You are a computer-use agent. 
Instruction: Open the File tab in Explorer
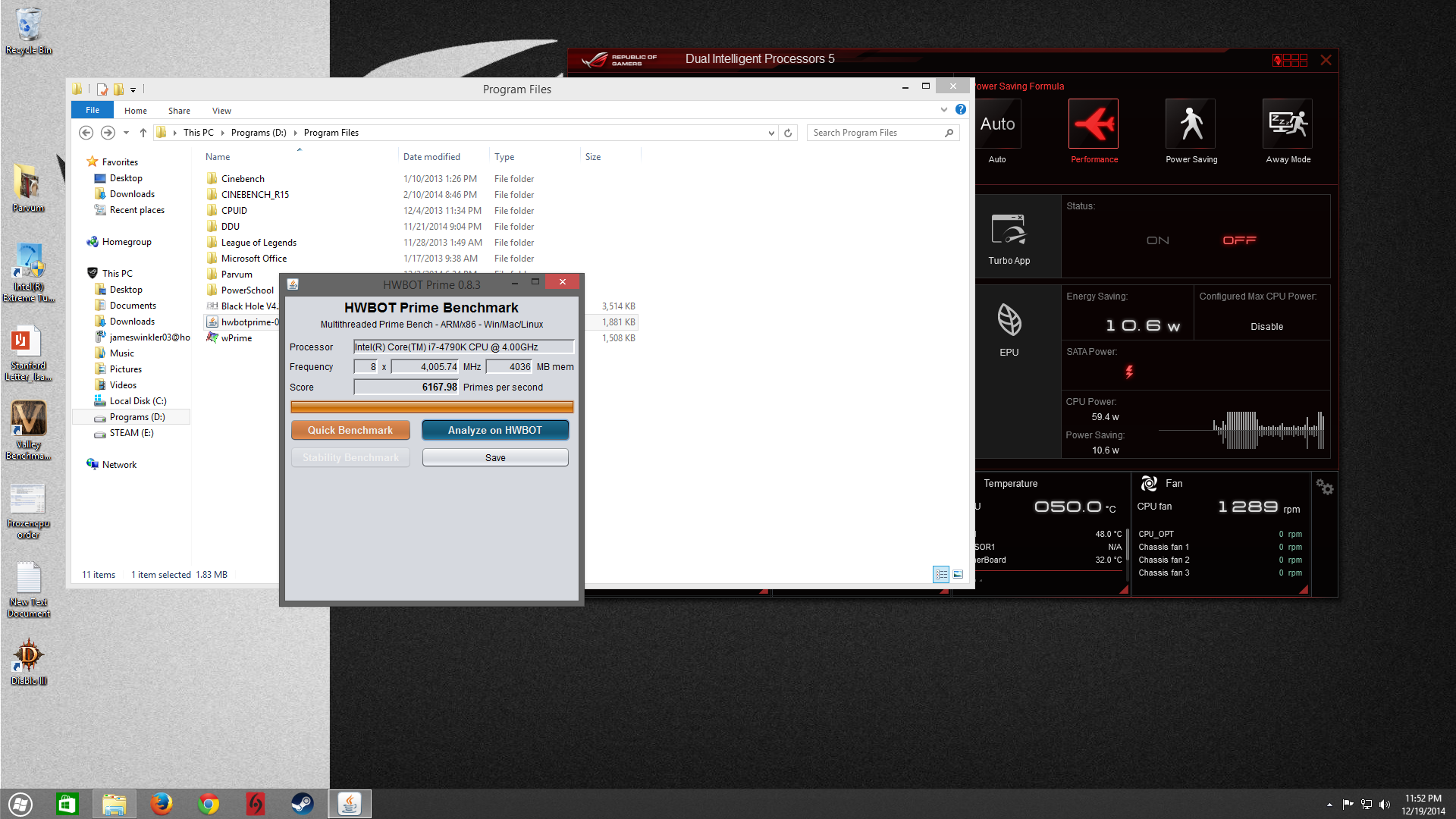click(93, 110)
